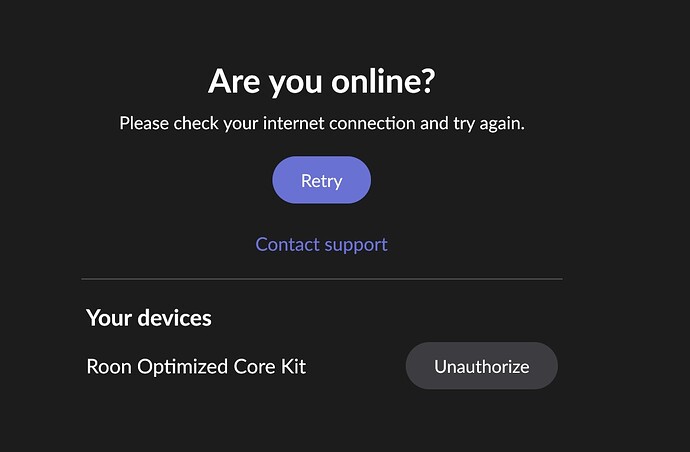Click the divider line above Your devices
The image size is (690, 452).
click(x=321, y=279)
